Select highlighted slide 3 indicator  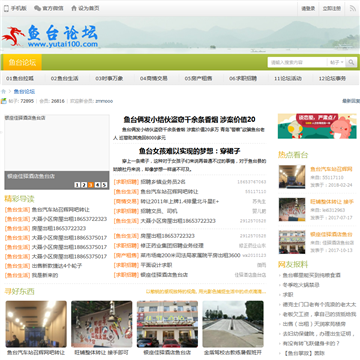coord(91,185)
